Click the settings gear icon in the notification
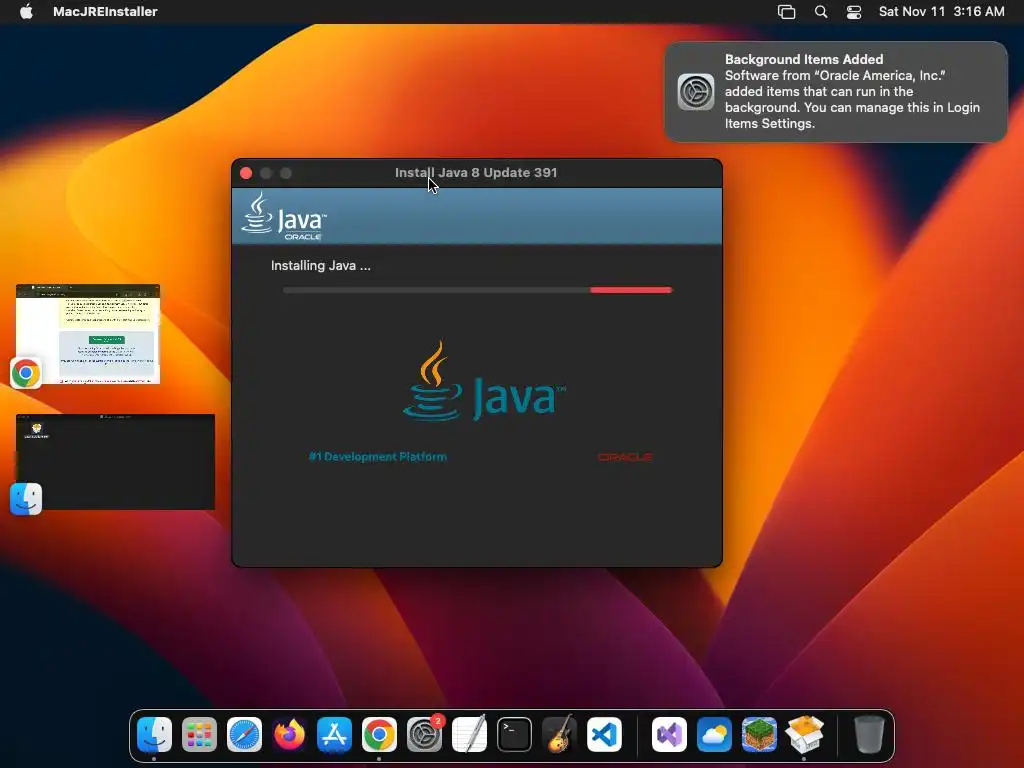This screenshot has width=1024, height=768. (x=696, y=91)
